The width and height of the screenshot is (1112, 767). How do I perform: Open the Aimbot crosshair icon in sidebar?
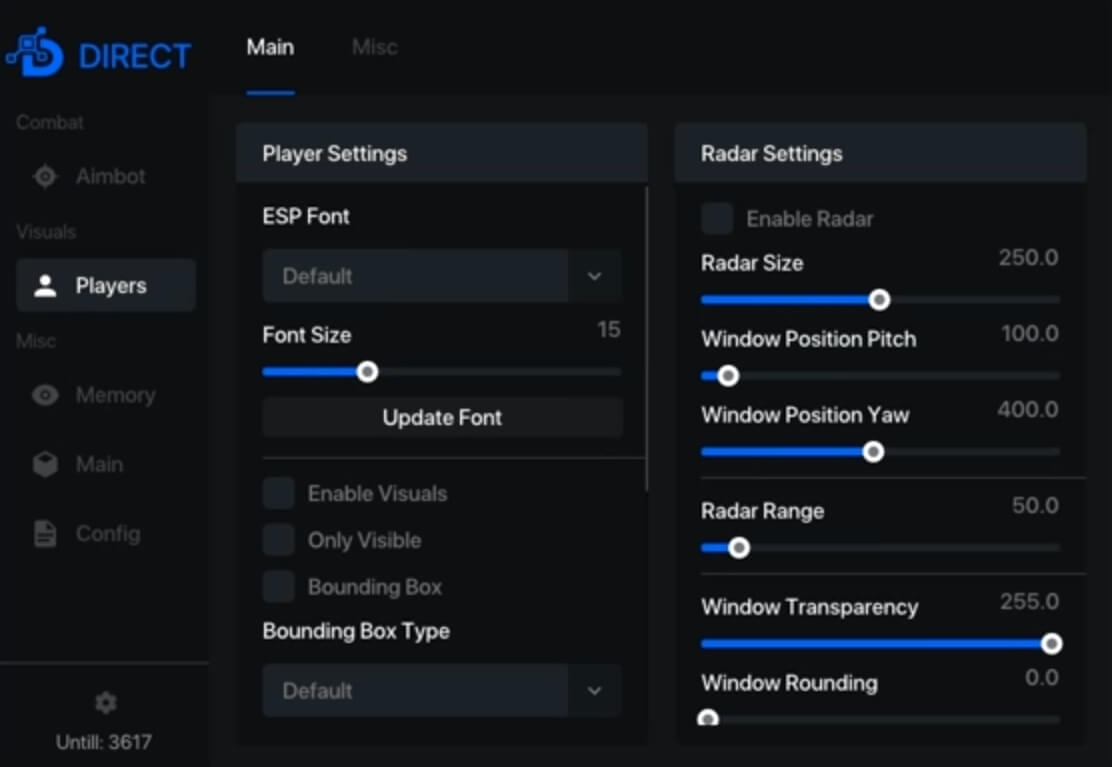pyautogui.click(x=45, y=177)
